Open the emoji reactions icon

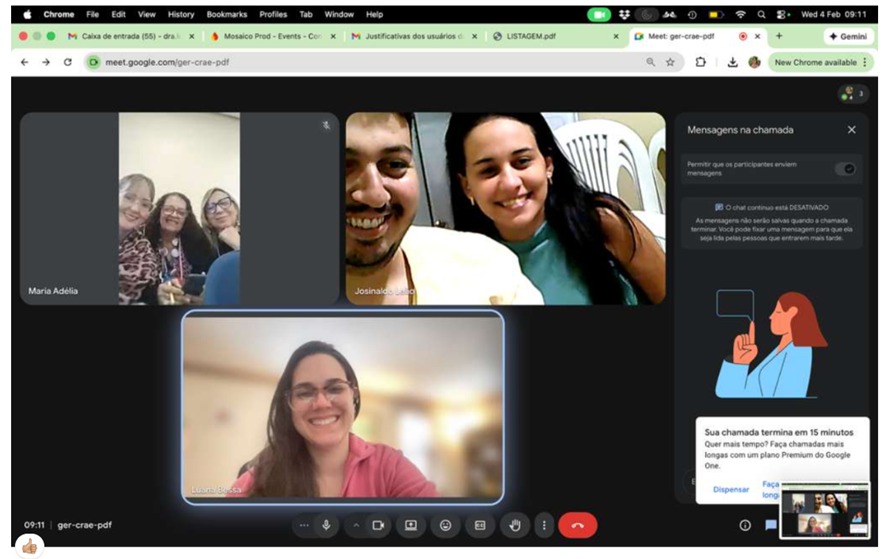coord(445,525)
